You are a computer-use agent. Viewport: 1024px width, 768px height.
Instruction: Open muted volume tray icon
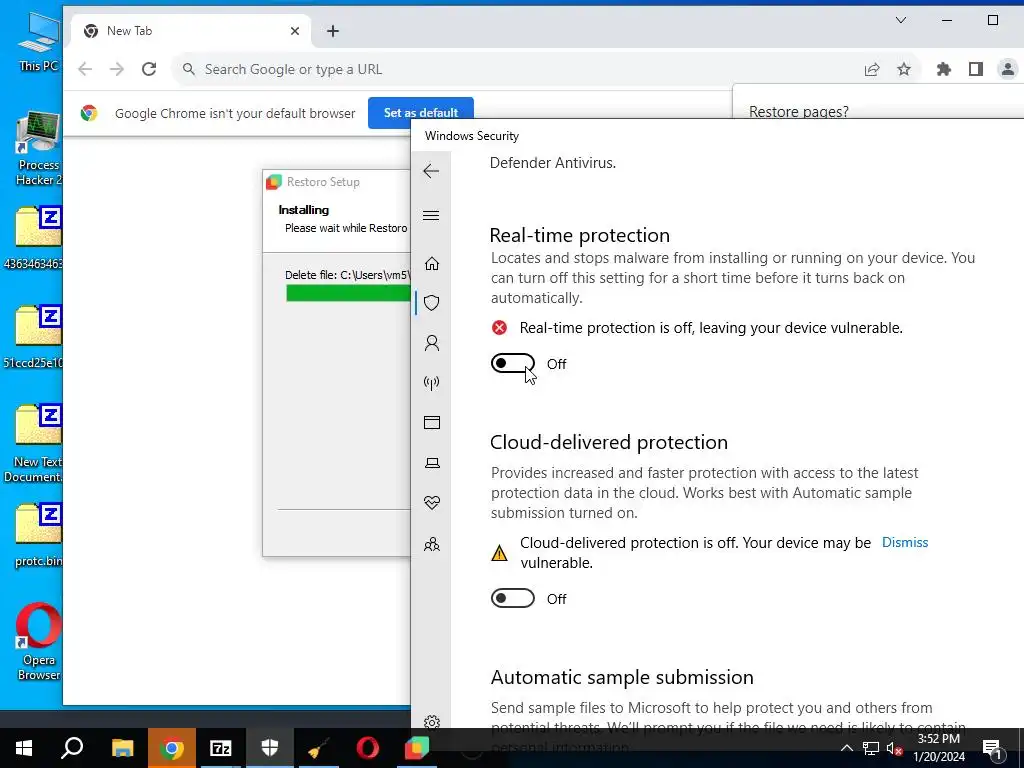pyautogui.click(x=894, y=748)
